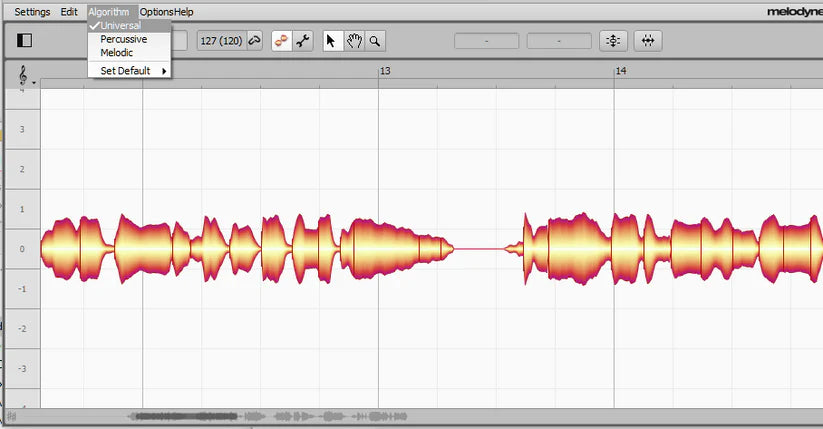Image resolution: width=823 pixels, height=429 pixels.
Task: Select the Percussive algorithm option
Action: click(123, 39)
